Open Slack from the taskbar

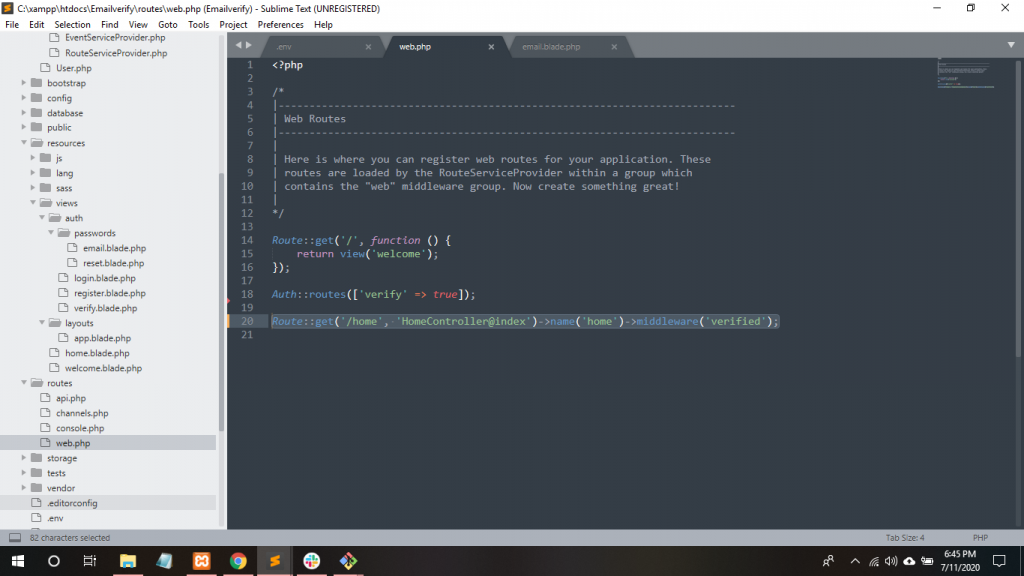pyautogui.click(x=311, y=561)
